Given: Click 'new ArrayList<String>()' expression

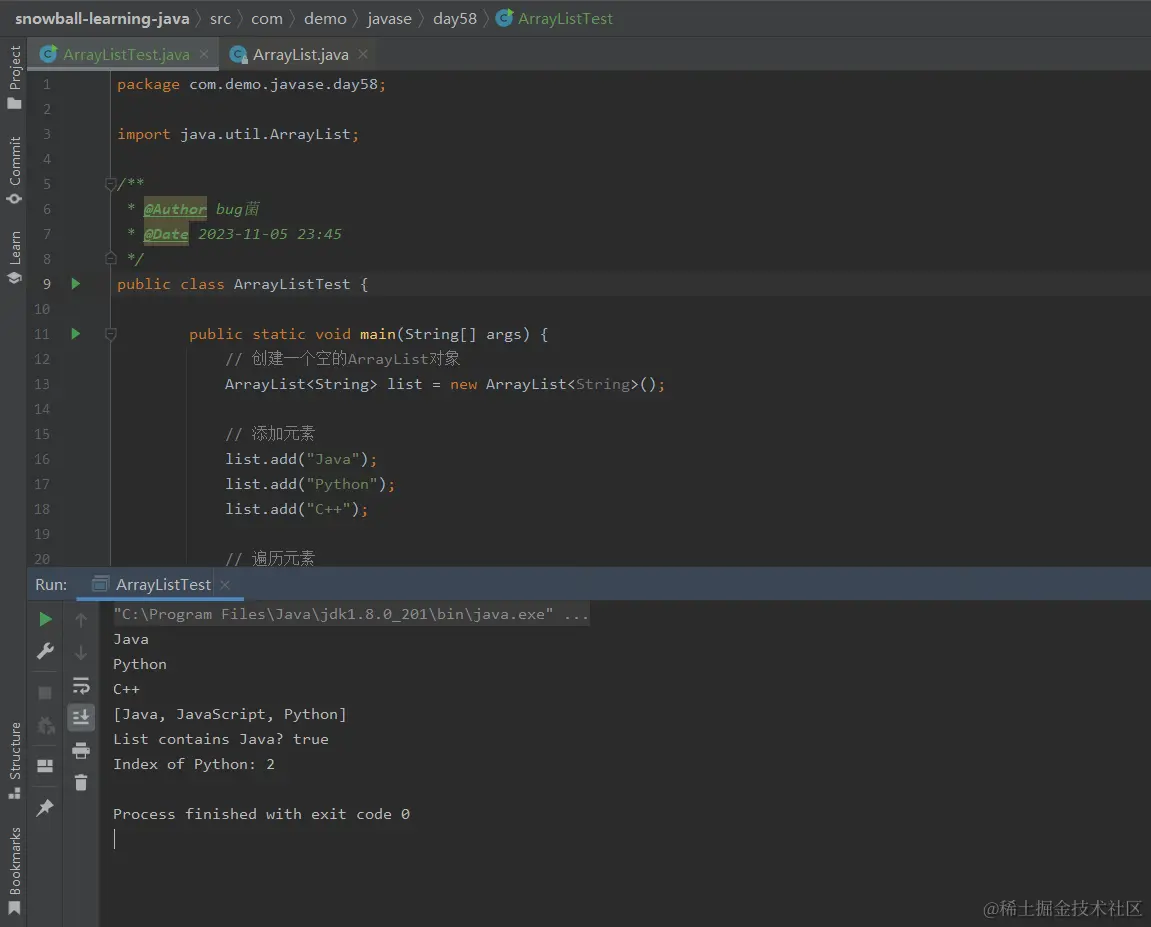Looking at the screenshot, I should (x=553, y=385).
